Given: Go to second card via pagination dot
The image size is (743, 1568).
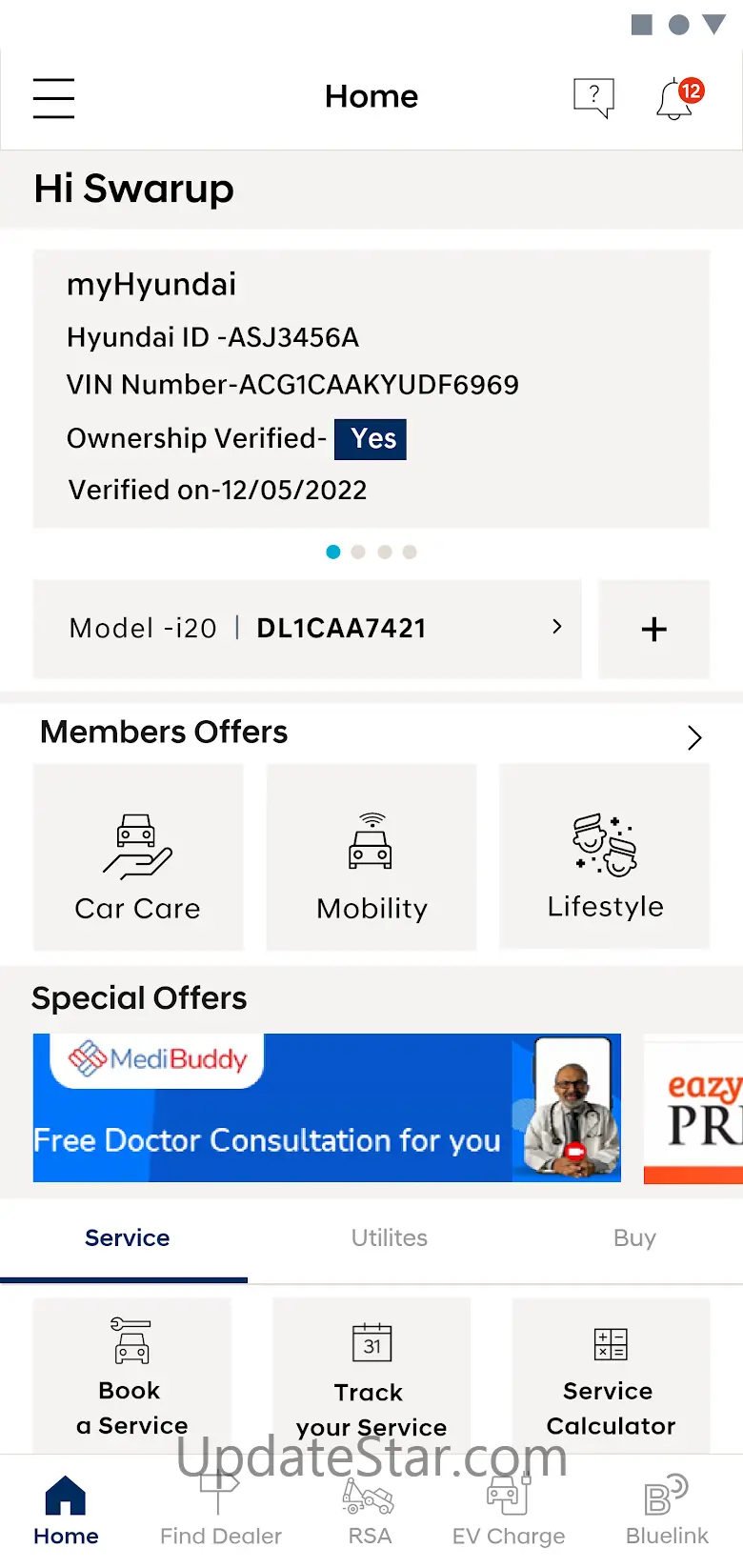Looking at the screenshot, I should coord(358,552).
